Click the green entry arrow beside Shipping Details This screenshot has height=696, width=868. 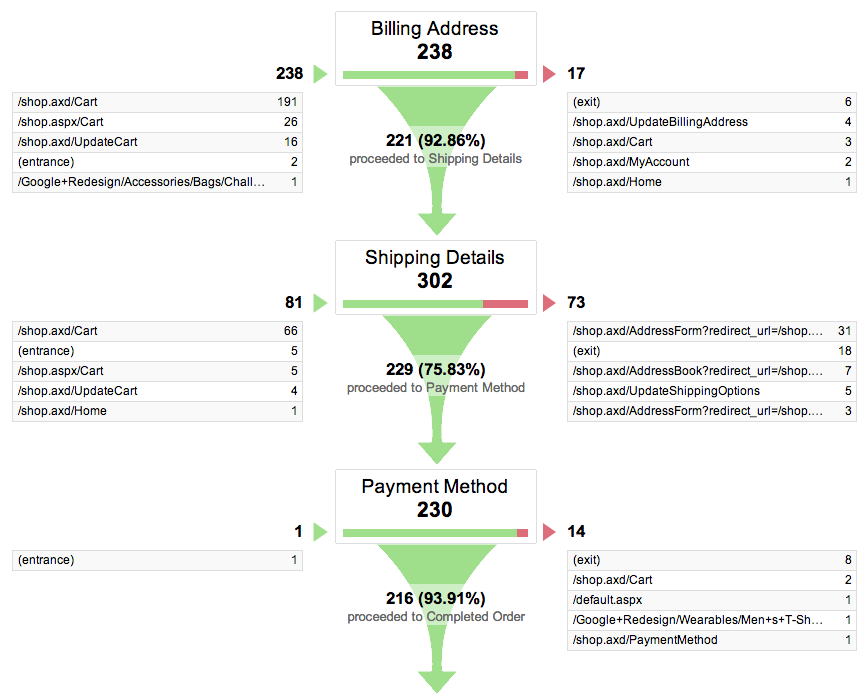[320, 303]
